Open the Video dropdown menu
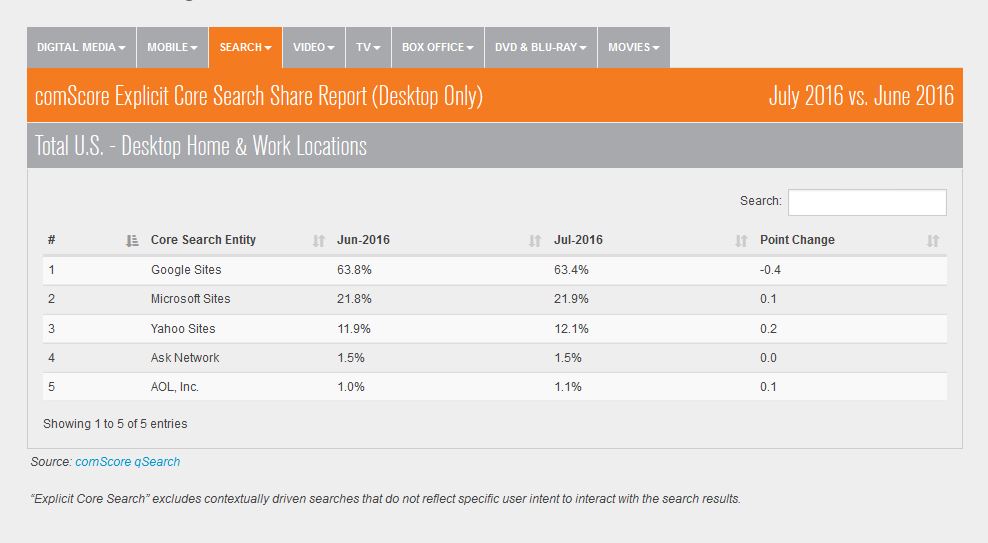Image resolution: width=988 pixels, height=543 pixels. (314, 47)
